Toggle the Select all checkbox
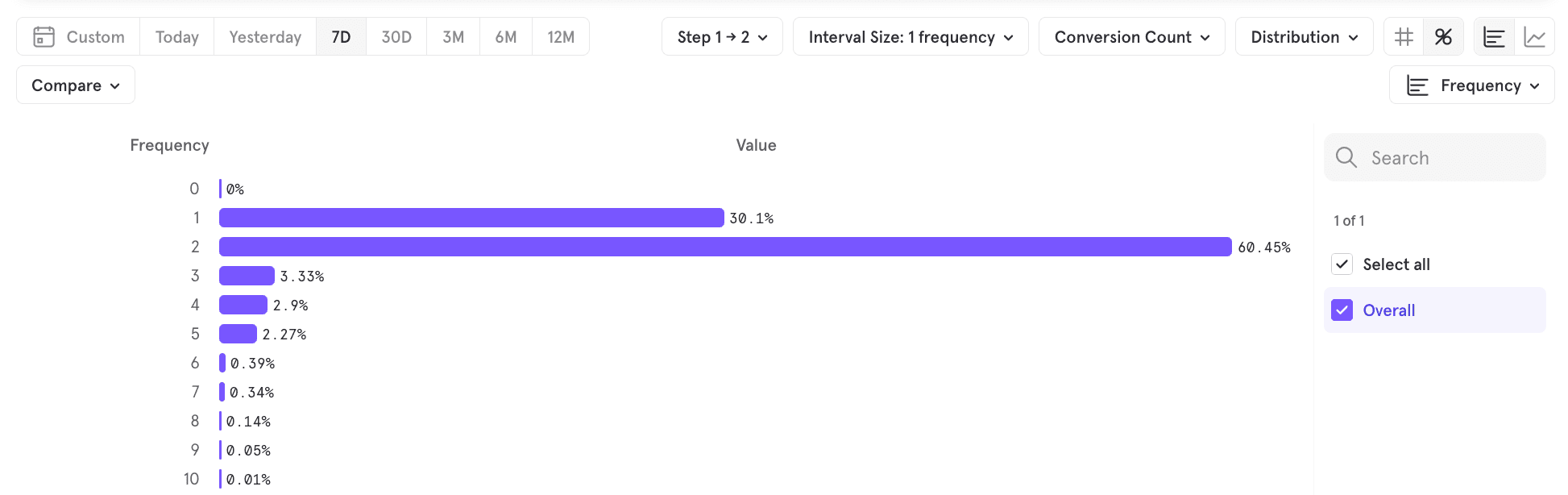 pyautogui.click(x=1342, y=264)
